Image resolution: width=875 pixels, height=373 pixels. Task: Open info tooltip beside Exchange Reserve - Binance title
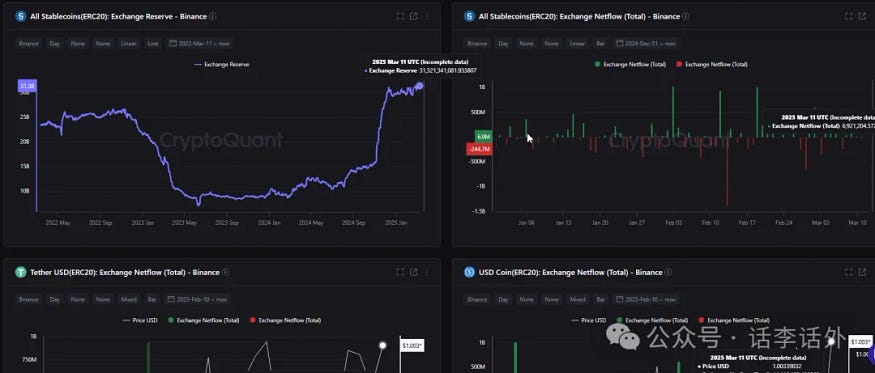213,16
